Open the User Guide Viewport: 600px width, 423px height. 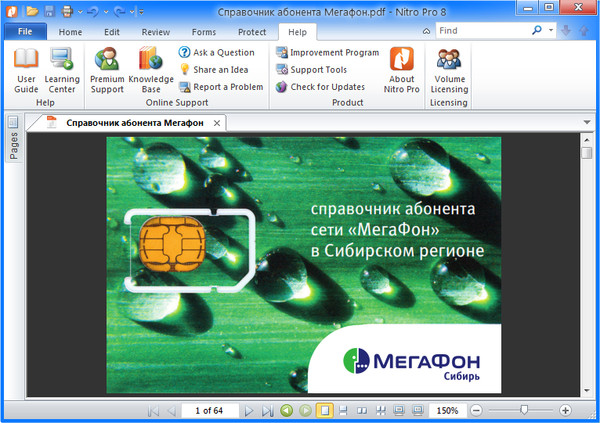tap(27, 68)
